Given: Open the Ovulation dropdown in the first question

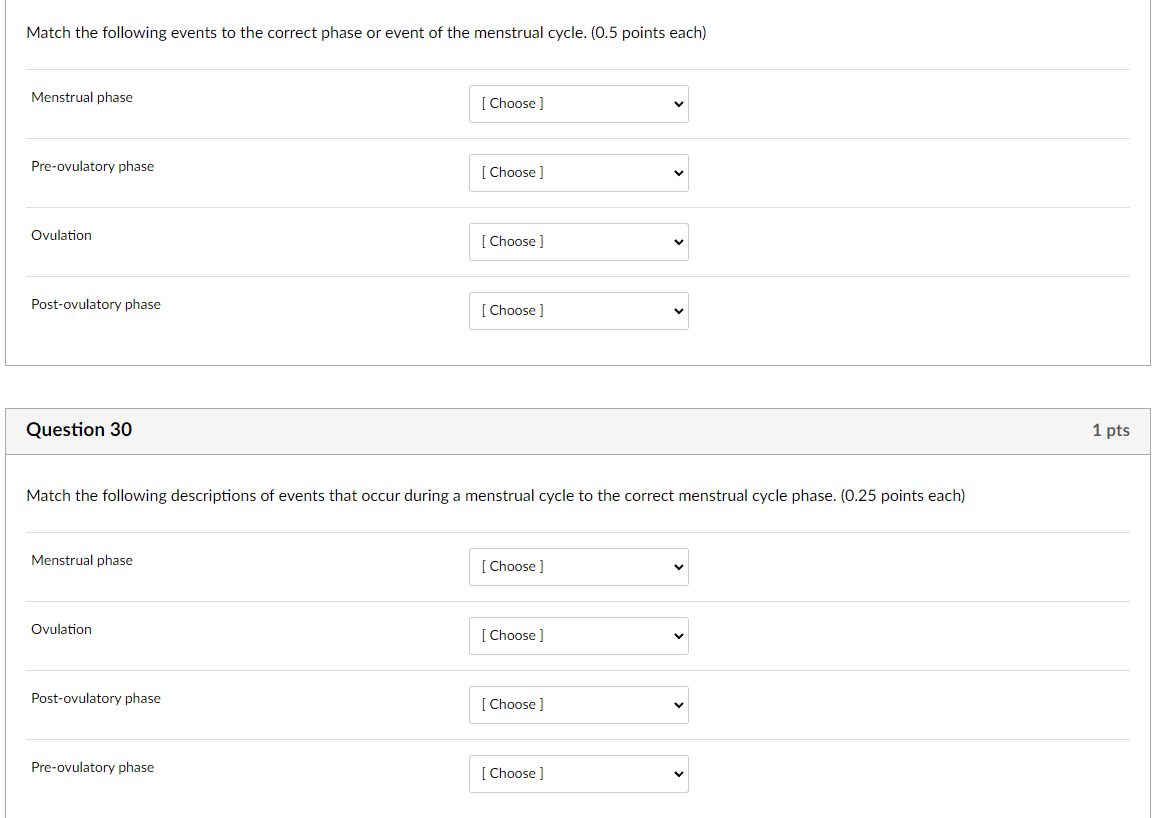Looking at the screenshot, I should [x=578, y=241].
